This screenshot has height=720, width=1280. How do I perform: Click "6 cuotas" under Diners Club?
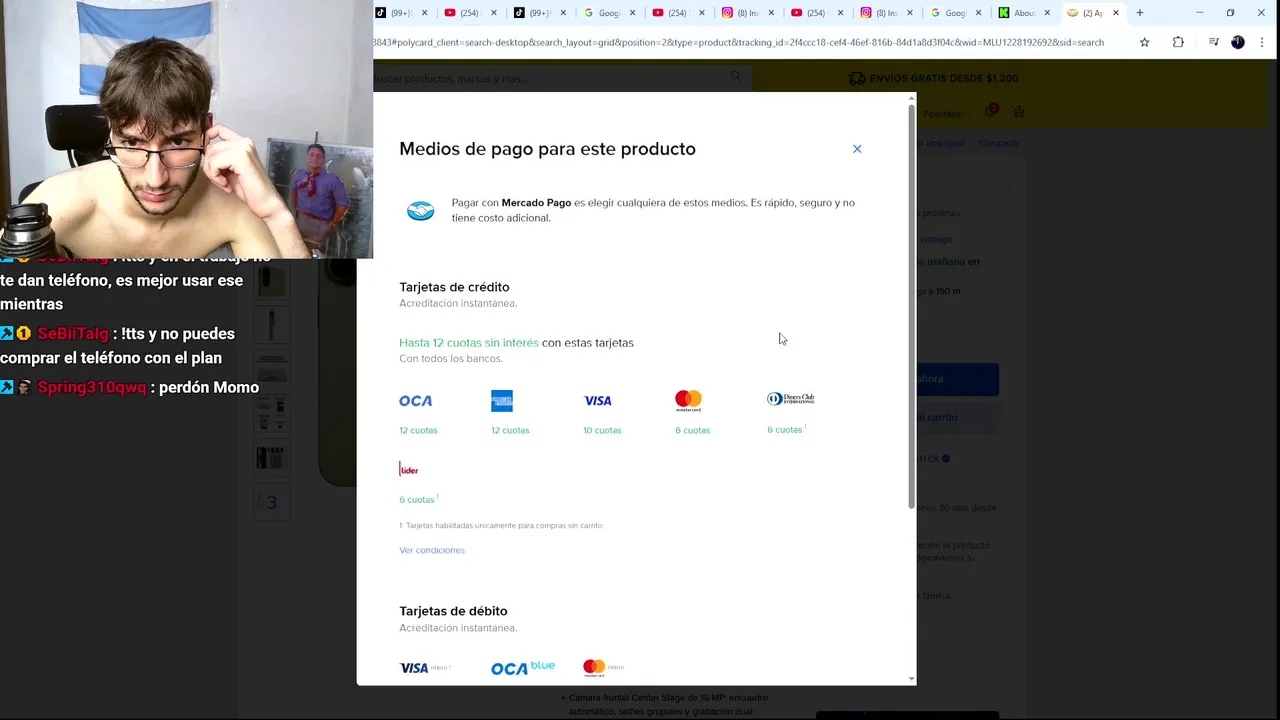[x=785, y=430]
